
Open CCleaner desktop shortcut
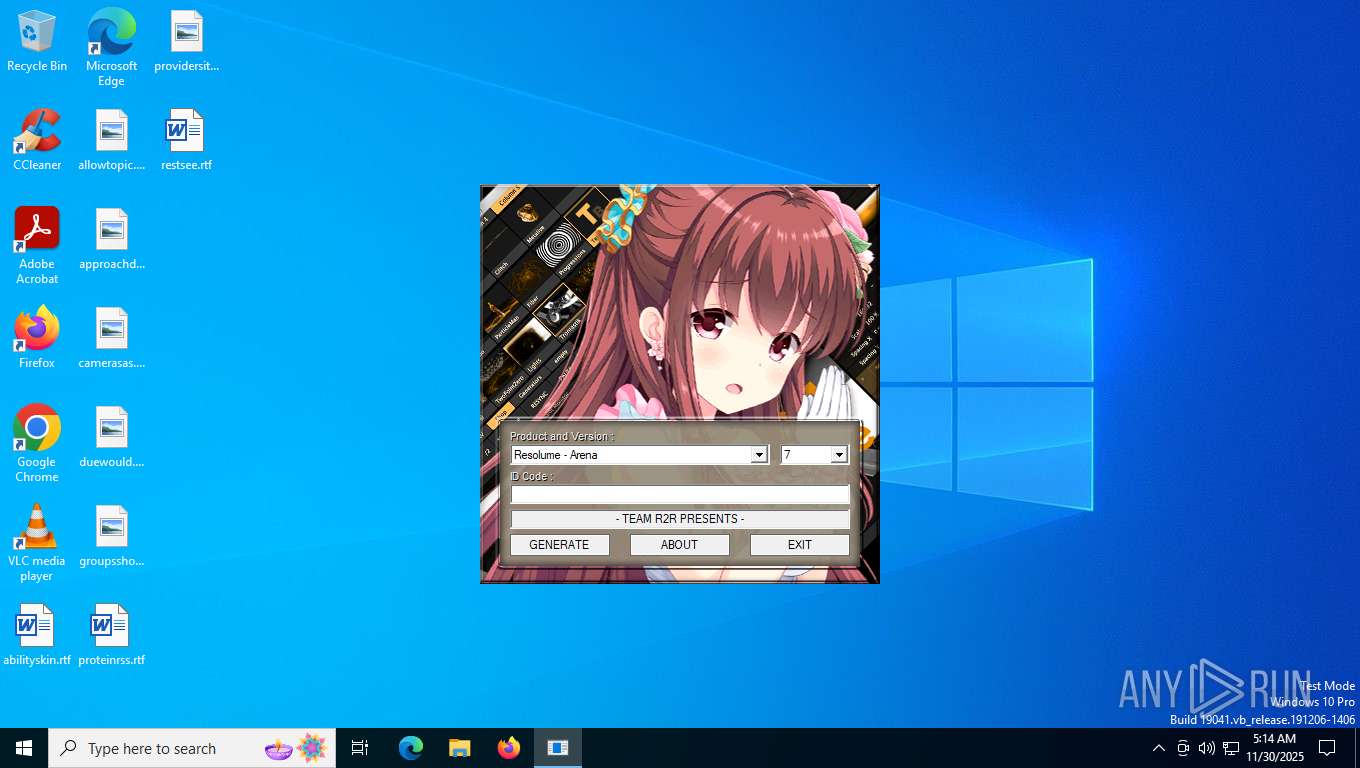[37, 141]
